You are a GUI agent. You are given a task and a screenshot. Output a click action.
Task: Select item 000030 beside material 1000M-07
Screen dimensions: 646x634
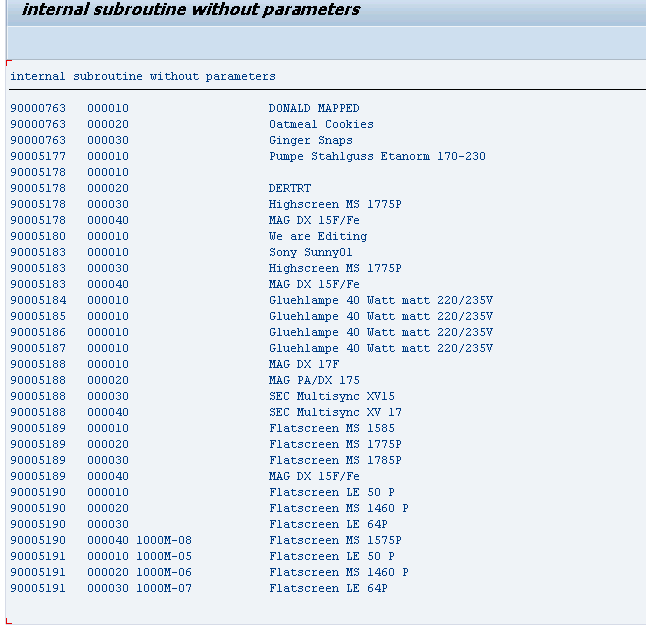[x=108, y=588]
